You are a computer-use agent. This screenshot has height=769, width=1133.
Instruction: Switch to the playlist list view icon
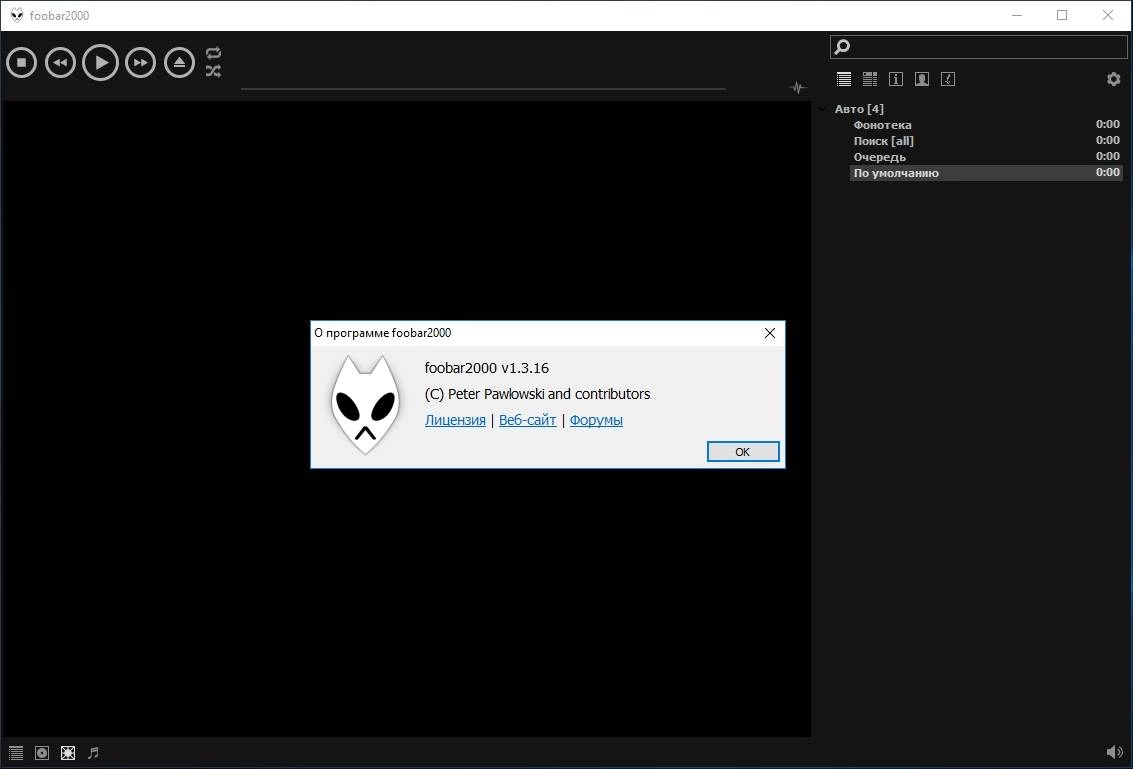click(x=844, y=79)
